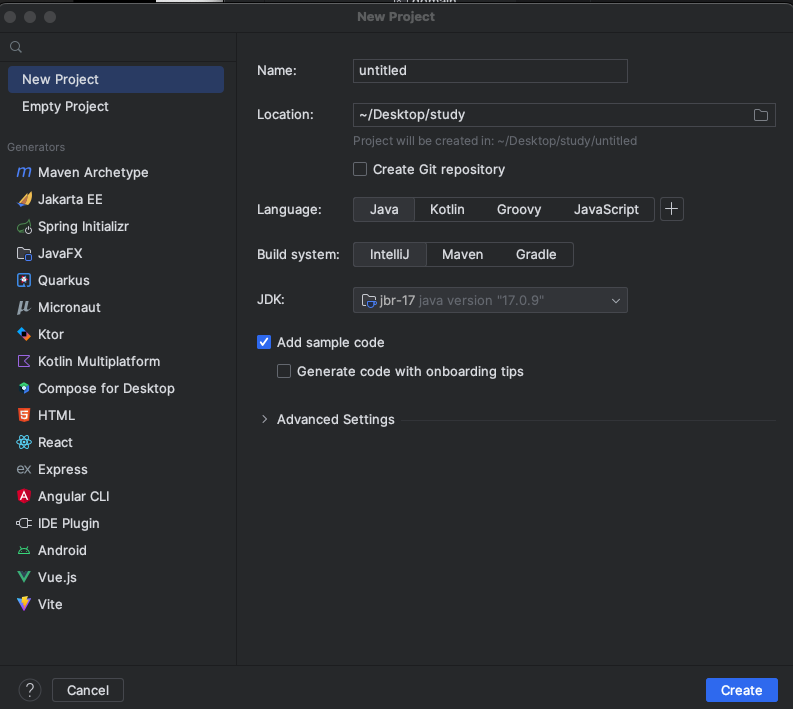Expand Advanced Settings section
This screenshot has height=709, width=793.
pyautogui.click(x=264, y=419)
